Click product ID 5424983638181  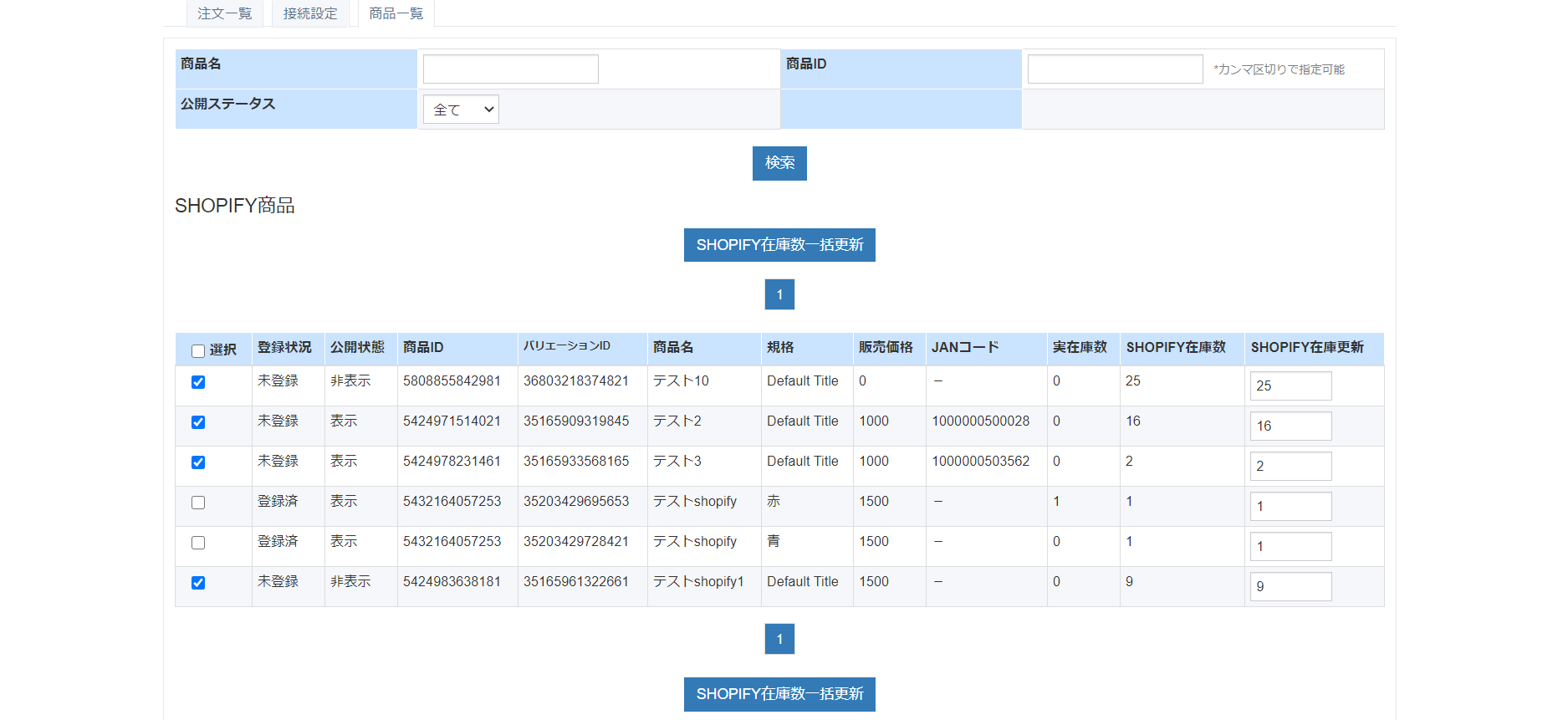452,581
